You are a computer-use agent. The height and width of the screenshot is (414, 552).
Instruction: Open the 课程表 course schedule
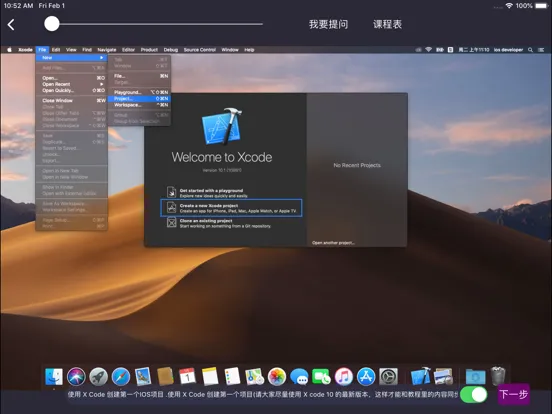tap(387, 24)
